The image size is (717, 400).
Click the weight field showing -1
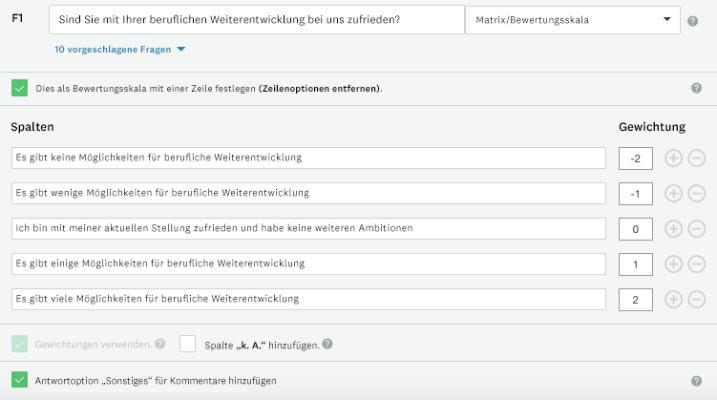[x=636, y=193]
